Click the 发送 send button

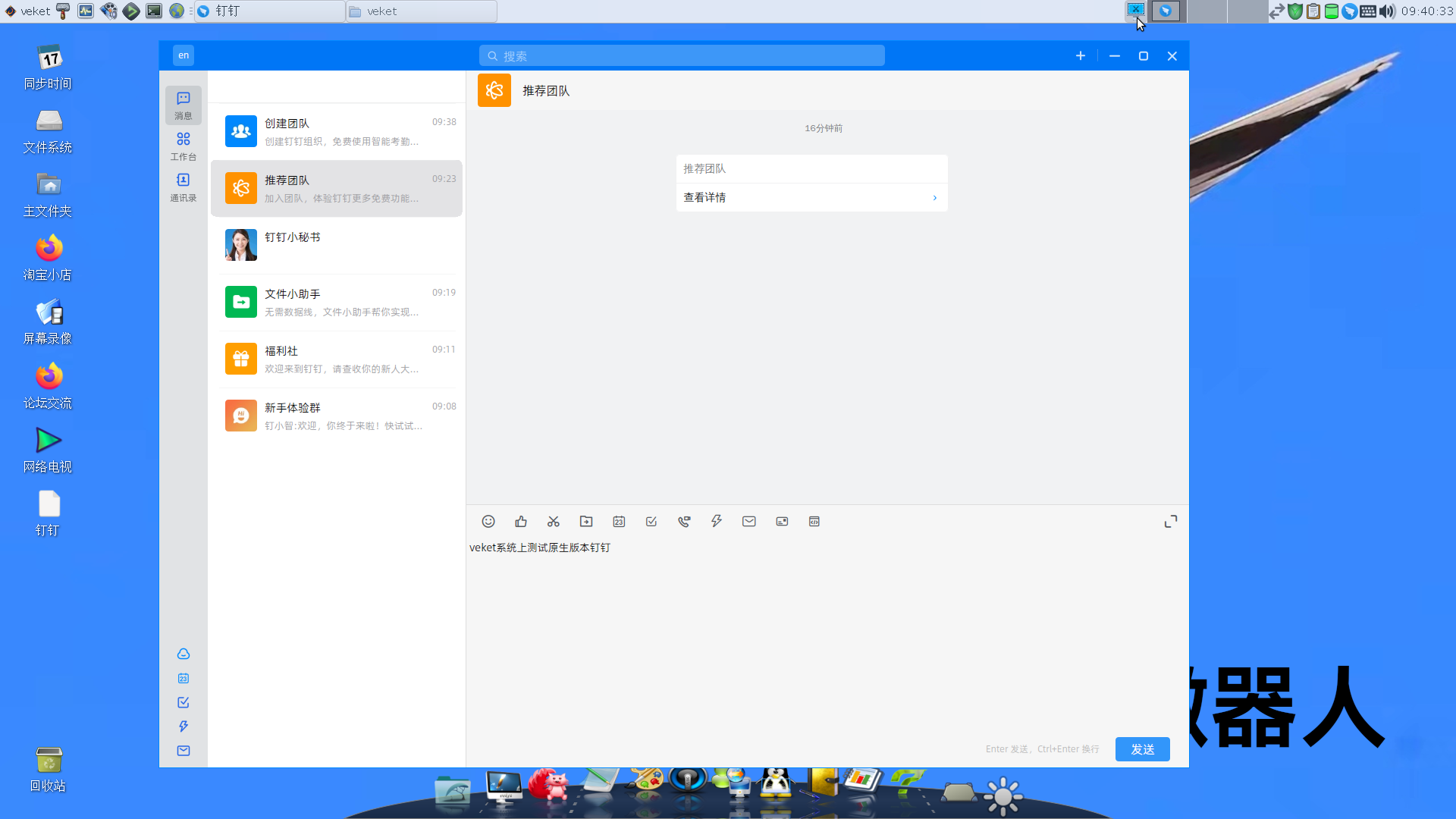point(1142,749)
